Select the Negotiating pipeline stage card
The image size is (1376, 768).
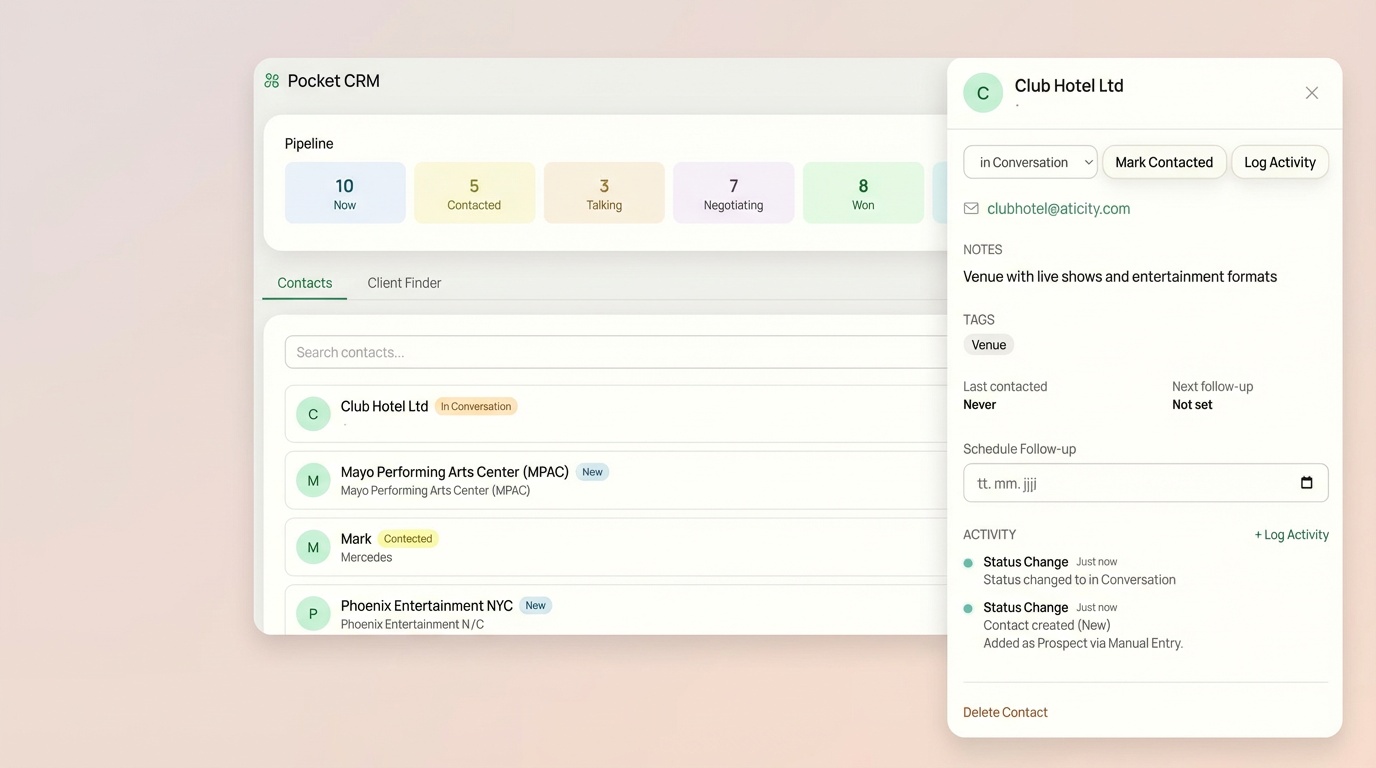pyautogui.click(x=733, y=193)
